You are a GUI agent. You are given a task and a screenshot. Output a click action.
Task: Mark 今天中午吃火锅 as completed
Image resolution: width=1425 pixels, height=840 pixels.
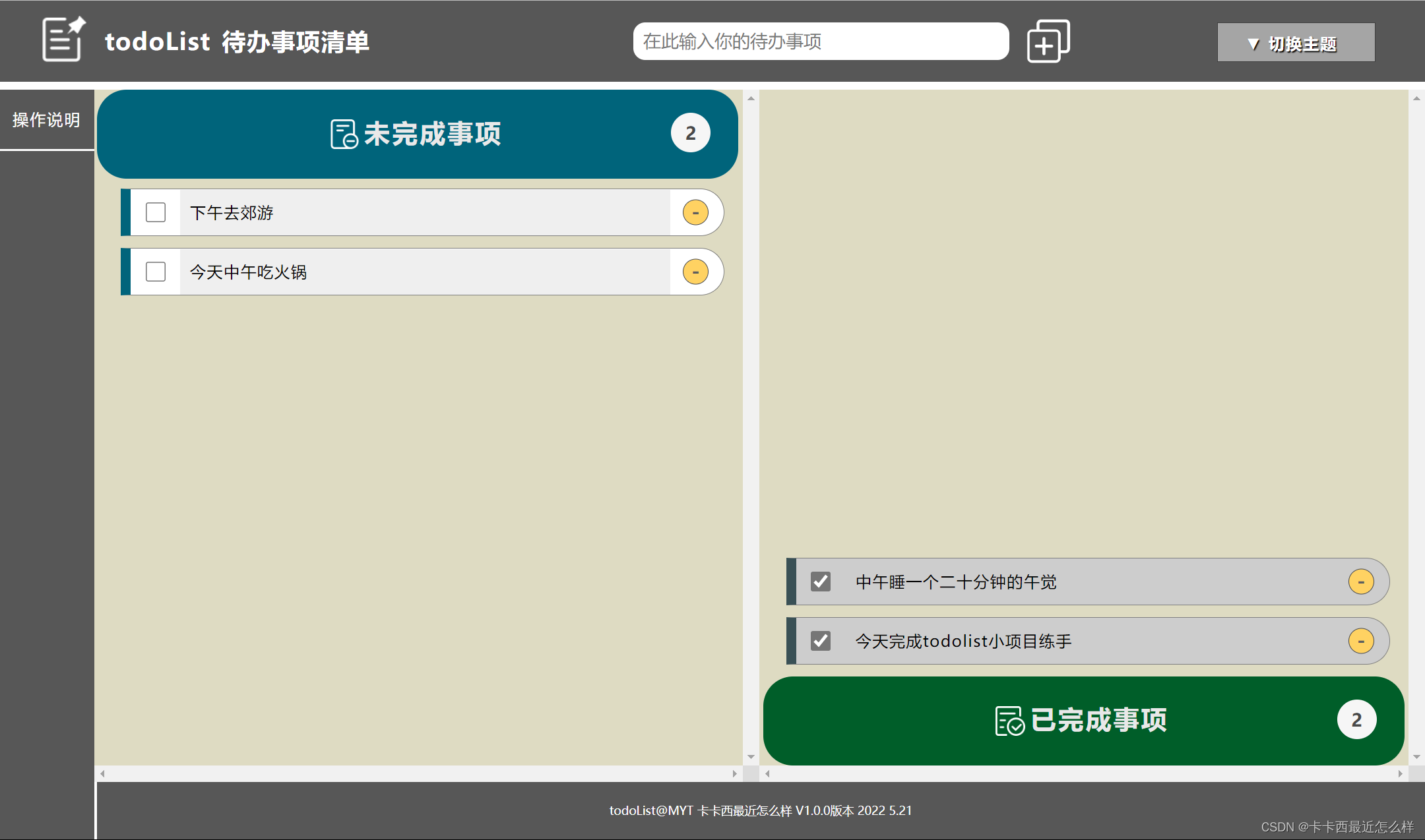(156, 271)
